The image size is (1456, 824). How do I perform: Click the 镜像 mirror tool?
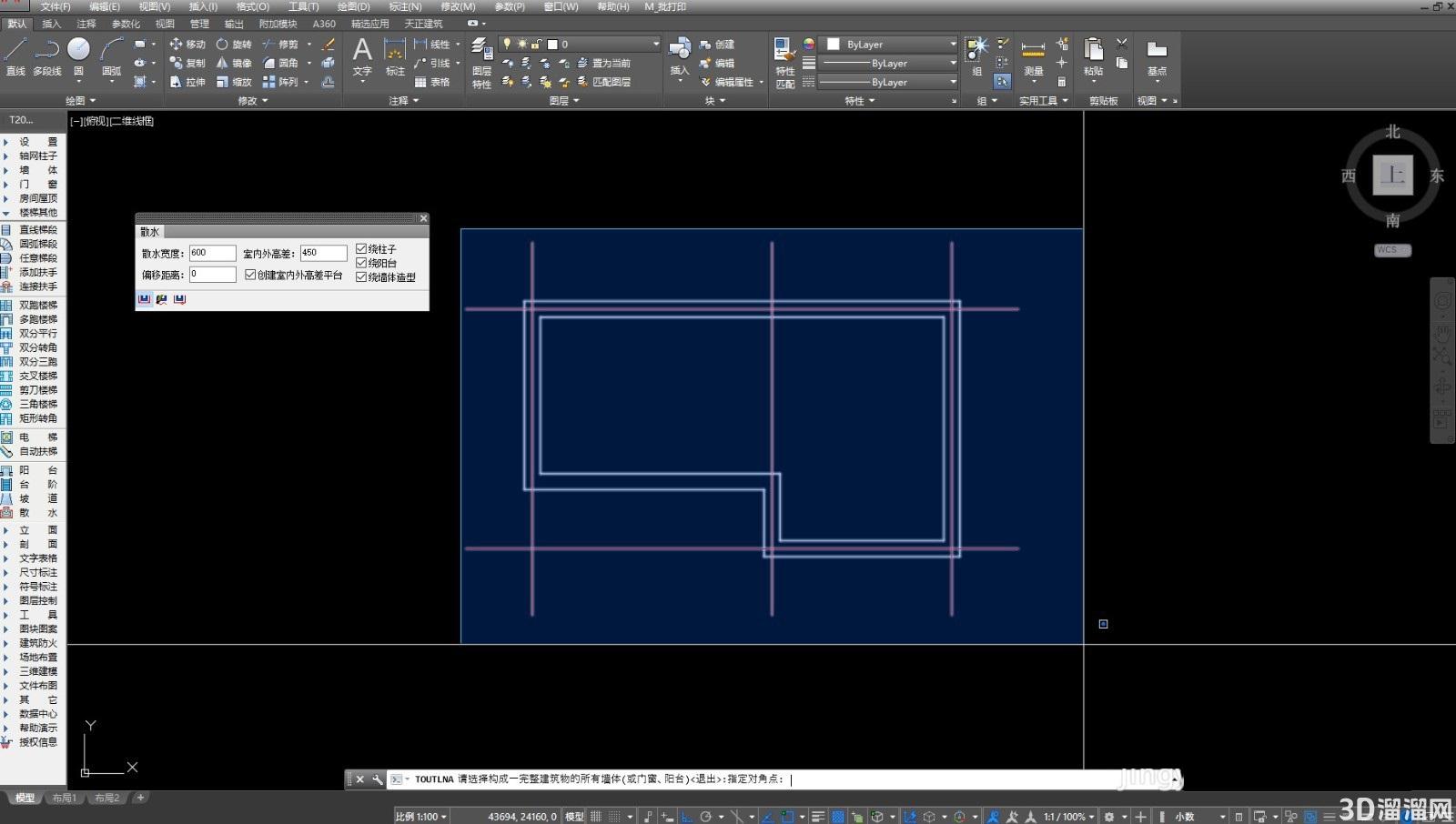(234, 63)
